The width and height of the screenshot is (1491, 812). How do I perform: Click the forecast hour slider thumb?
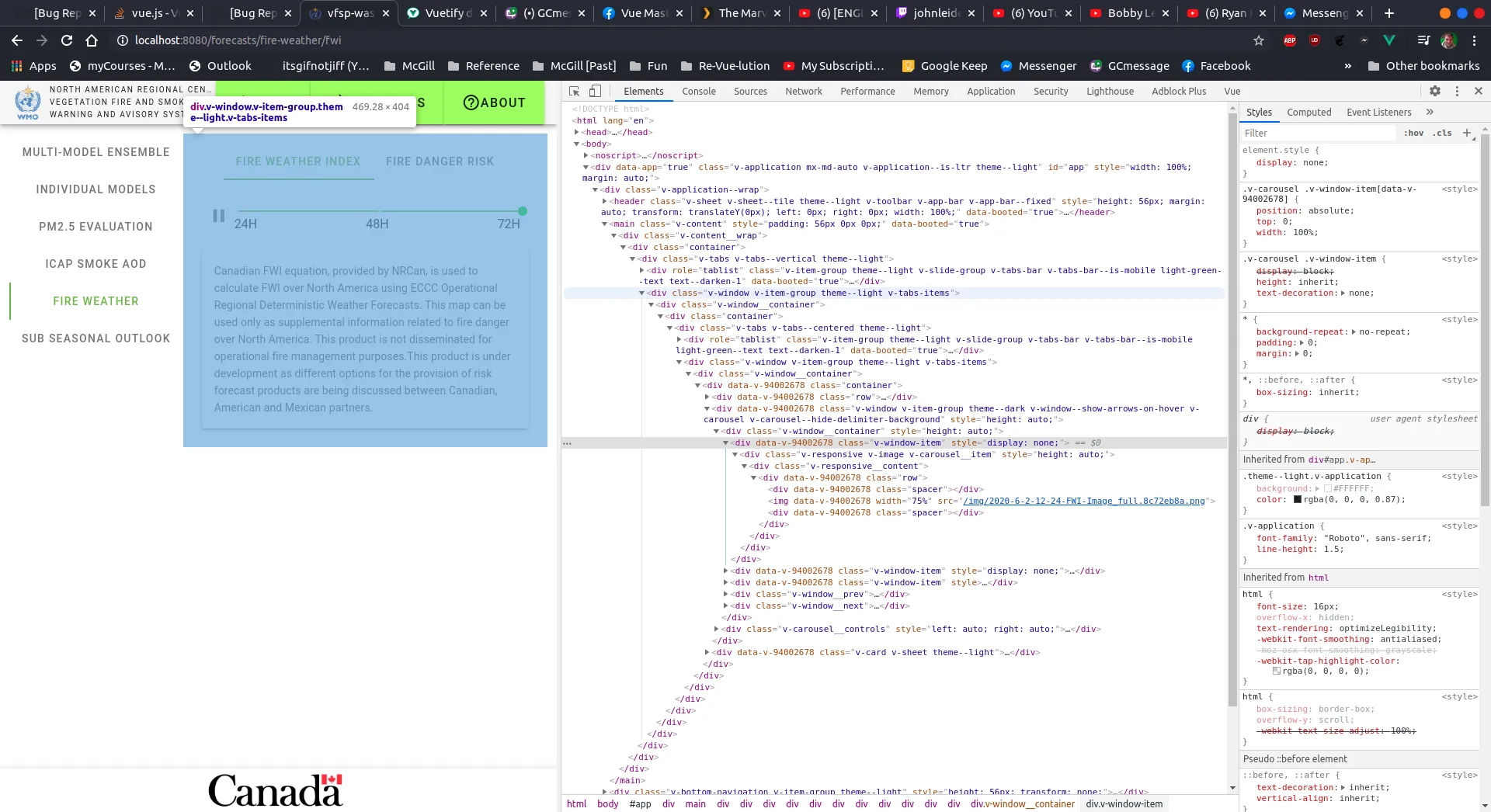click(x=523, y=211)
